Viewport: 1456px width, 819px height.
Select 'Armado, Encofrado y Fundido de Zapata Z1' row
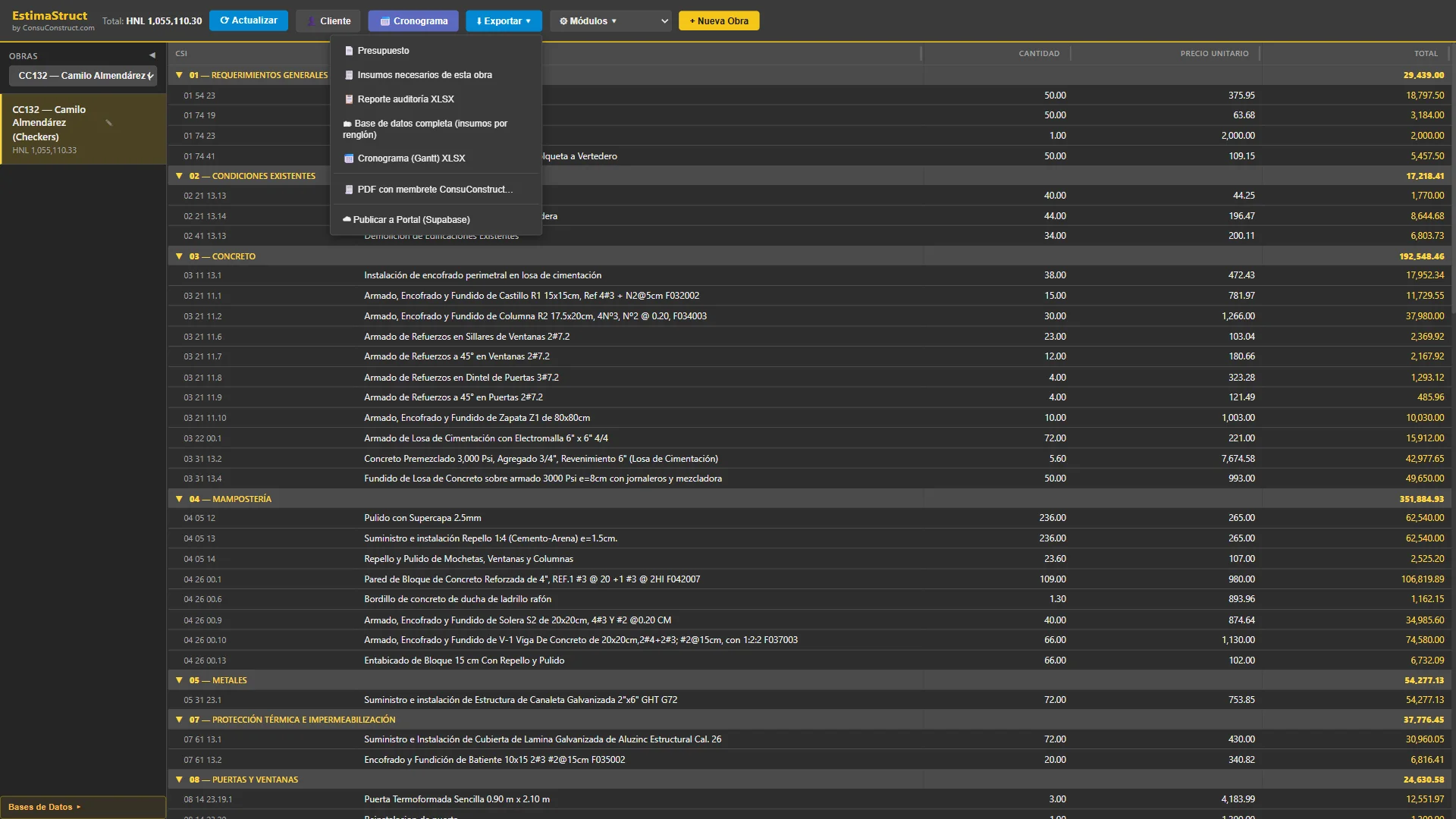click(x=808, y=418)
